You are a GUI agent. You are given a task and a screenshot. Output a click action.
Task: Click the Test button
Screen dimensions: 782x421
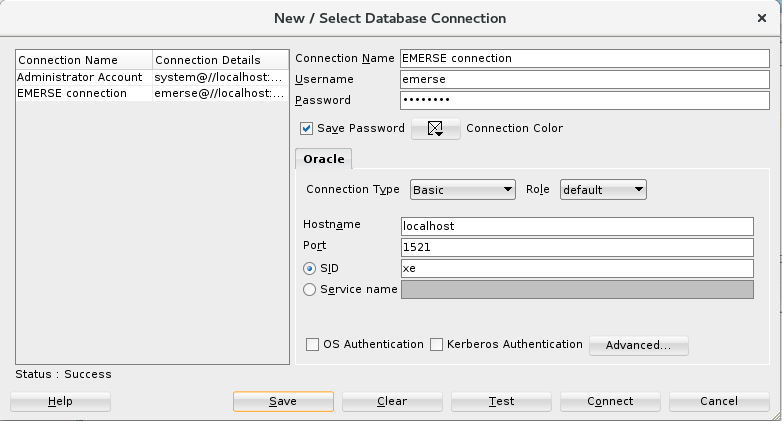pyautogui.click(x=501, y=401)
